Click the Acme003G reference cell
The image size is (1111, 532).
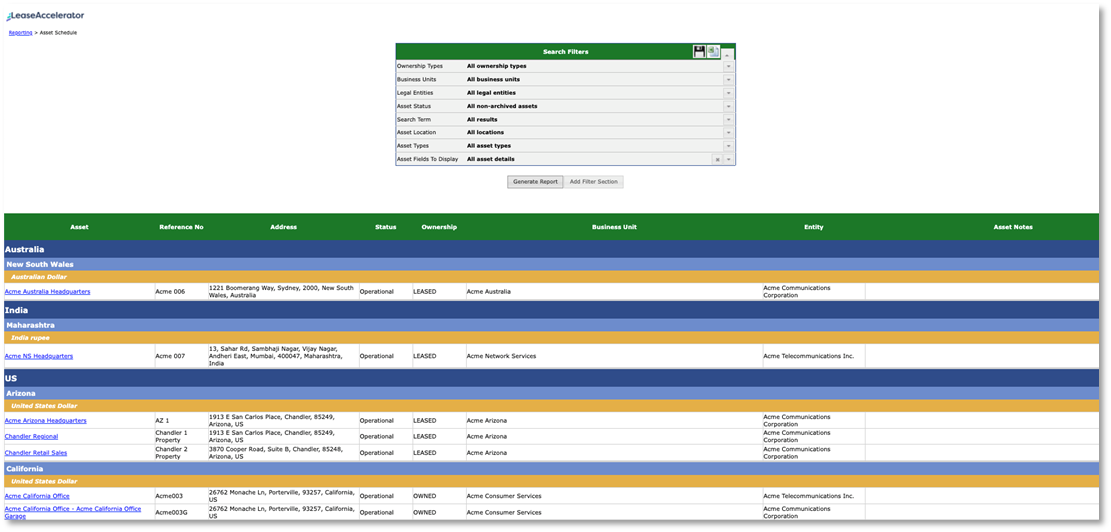(x=181, y=512)
